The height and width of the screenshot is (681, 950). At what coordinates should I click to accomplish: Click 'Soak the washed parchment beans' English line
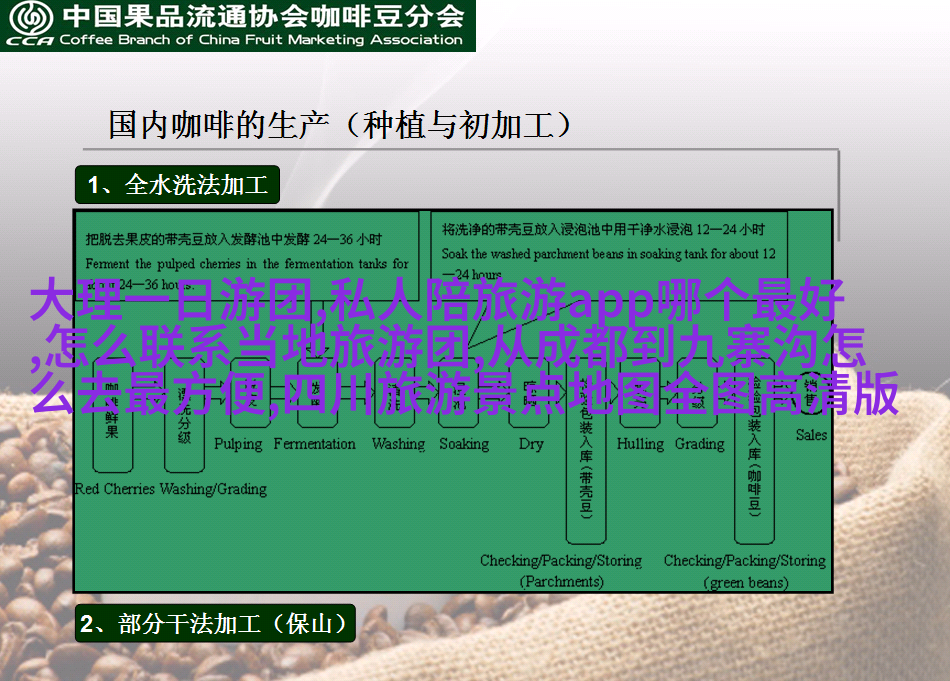point(608,254)
